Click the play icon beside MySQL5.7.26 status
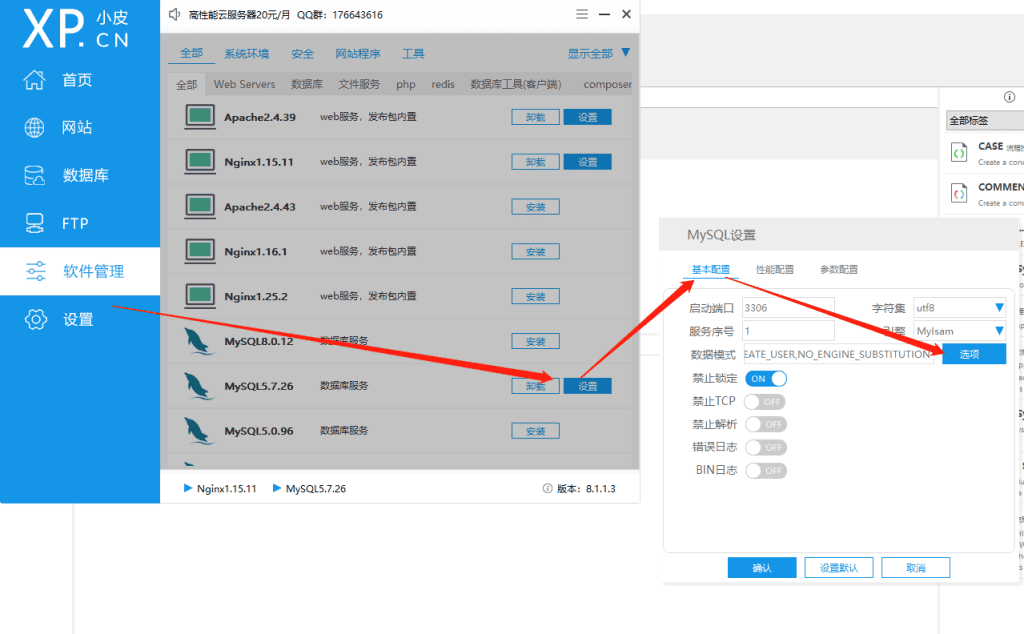 (277, 488)
